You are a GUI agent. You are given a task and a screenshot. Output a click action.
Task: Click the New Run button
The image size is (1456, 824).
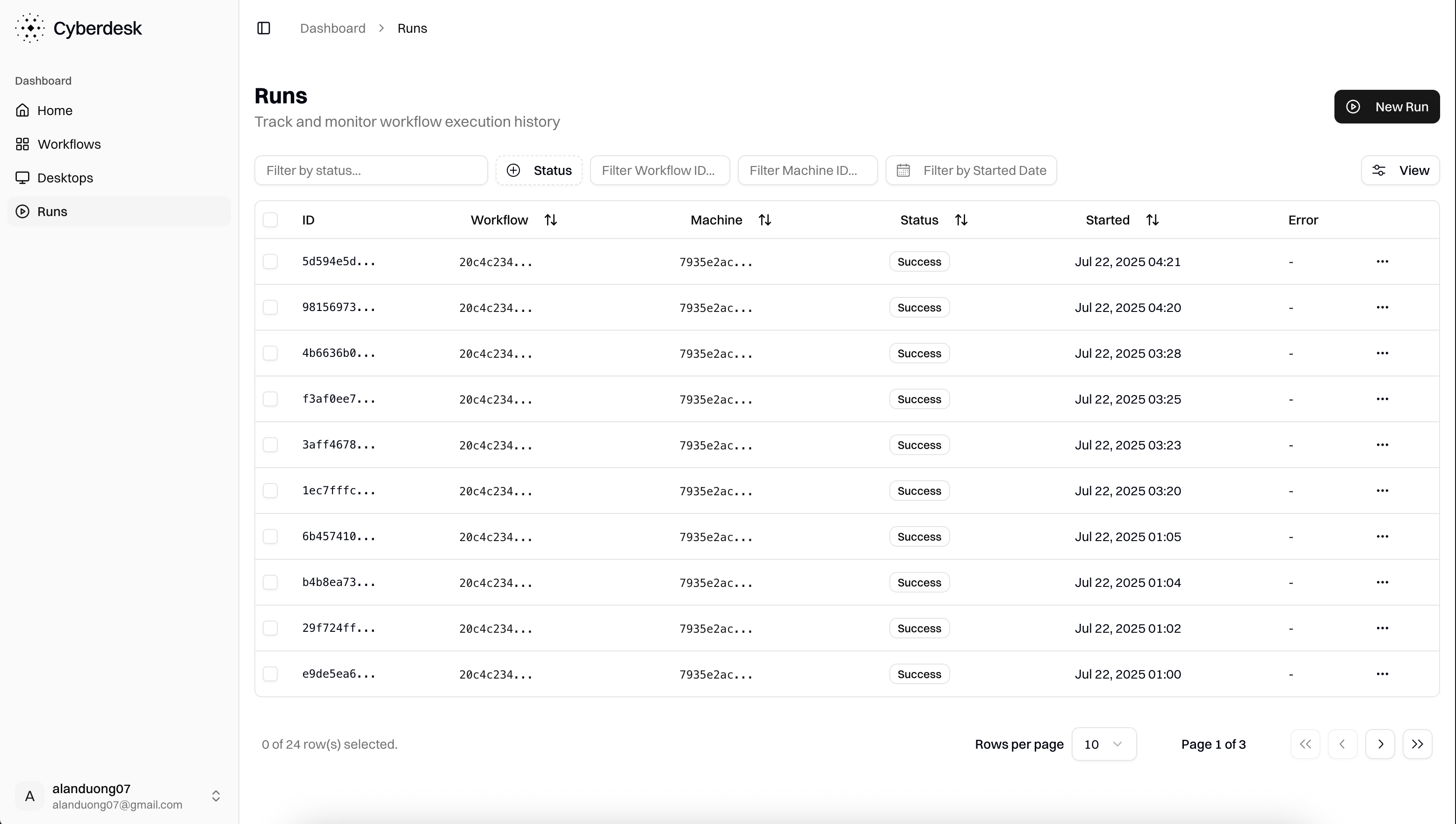click(x=1387, y=107)
